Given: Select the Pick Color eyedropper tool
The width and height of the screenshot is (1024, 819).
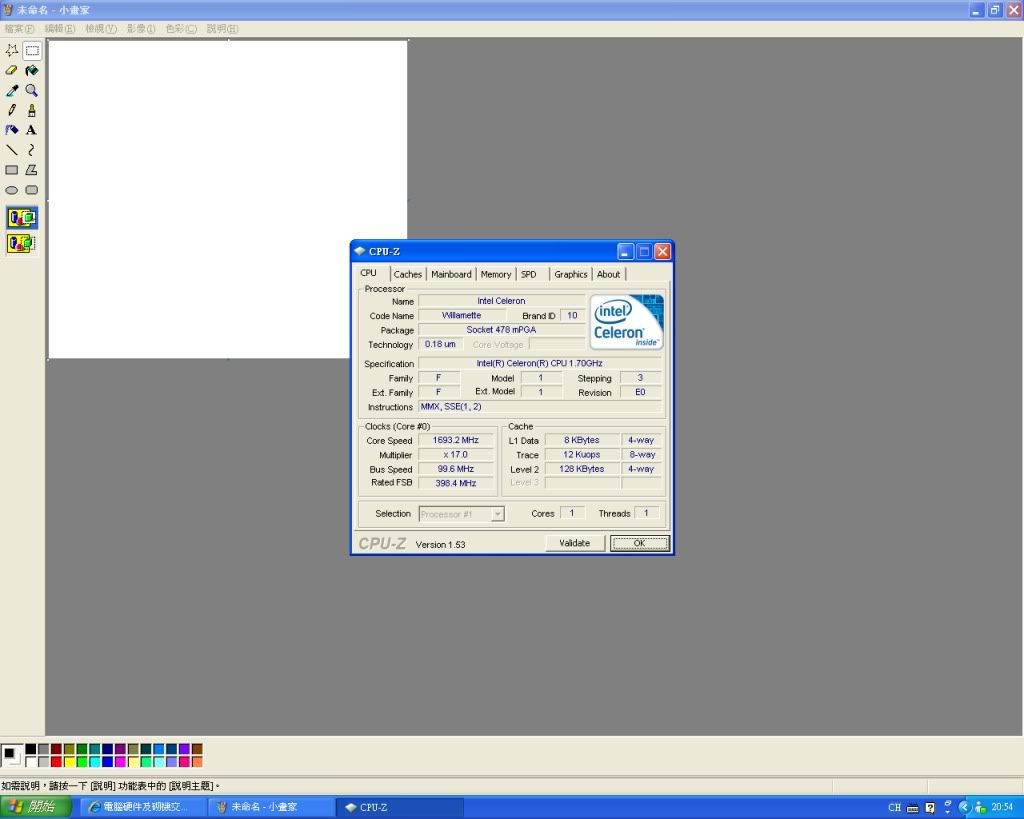Looking at the screenshot, I should [12, 90].
